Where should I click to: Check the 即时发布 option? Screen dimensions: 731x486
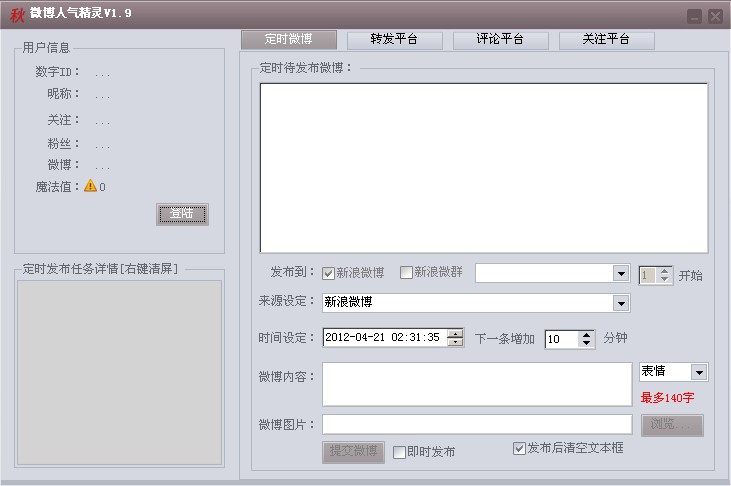click(x=399, y=452)
